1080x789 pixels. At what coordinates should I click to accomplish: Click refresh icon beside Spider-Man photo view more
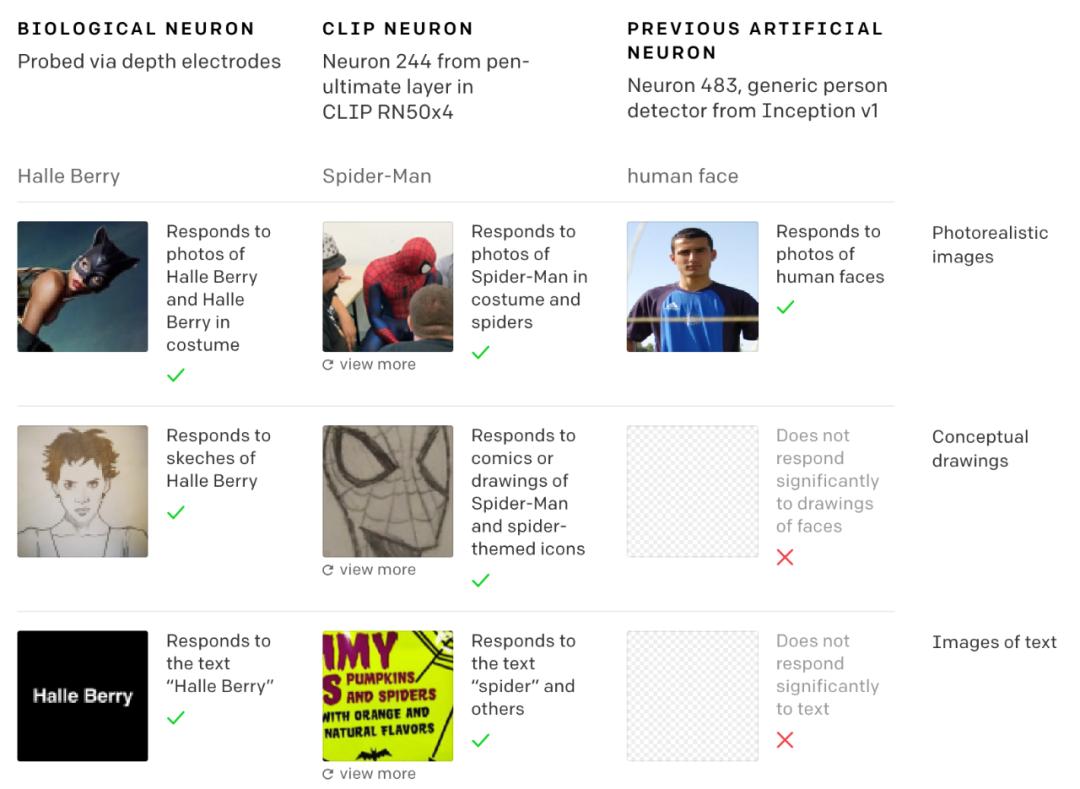tap(328, 365)
